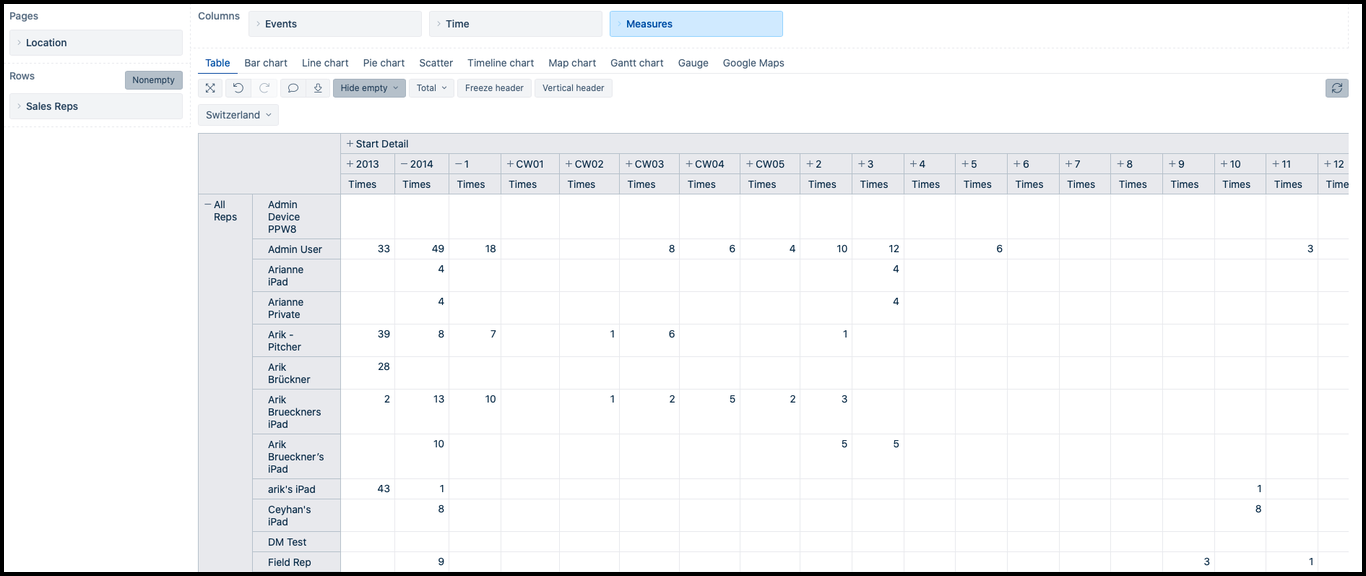Viewport: 1366px width, 576px height.
Task: Click the fullscreen expand icon
Action: pos(211,88)
